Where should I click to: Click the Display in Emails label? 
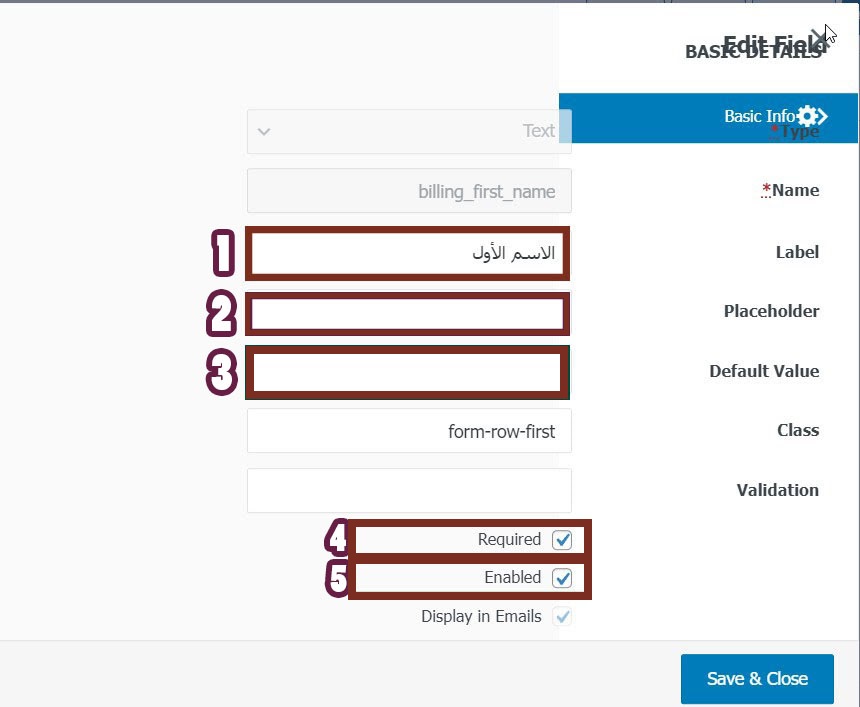(481, 616)
